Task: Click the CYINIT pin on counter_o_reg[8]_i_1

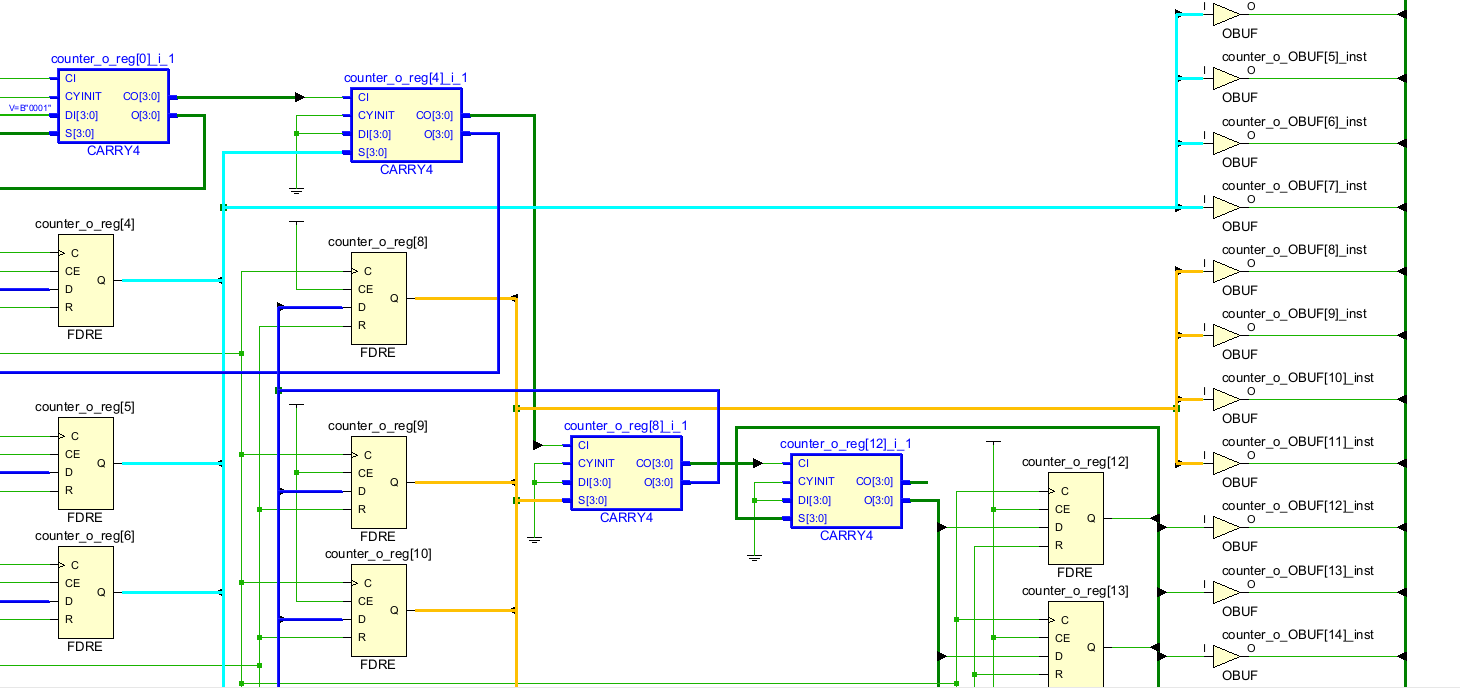Action: [x=596, y=464]
